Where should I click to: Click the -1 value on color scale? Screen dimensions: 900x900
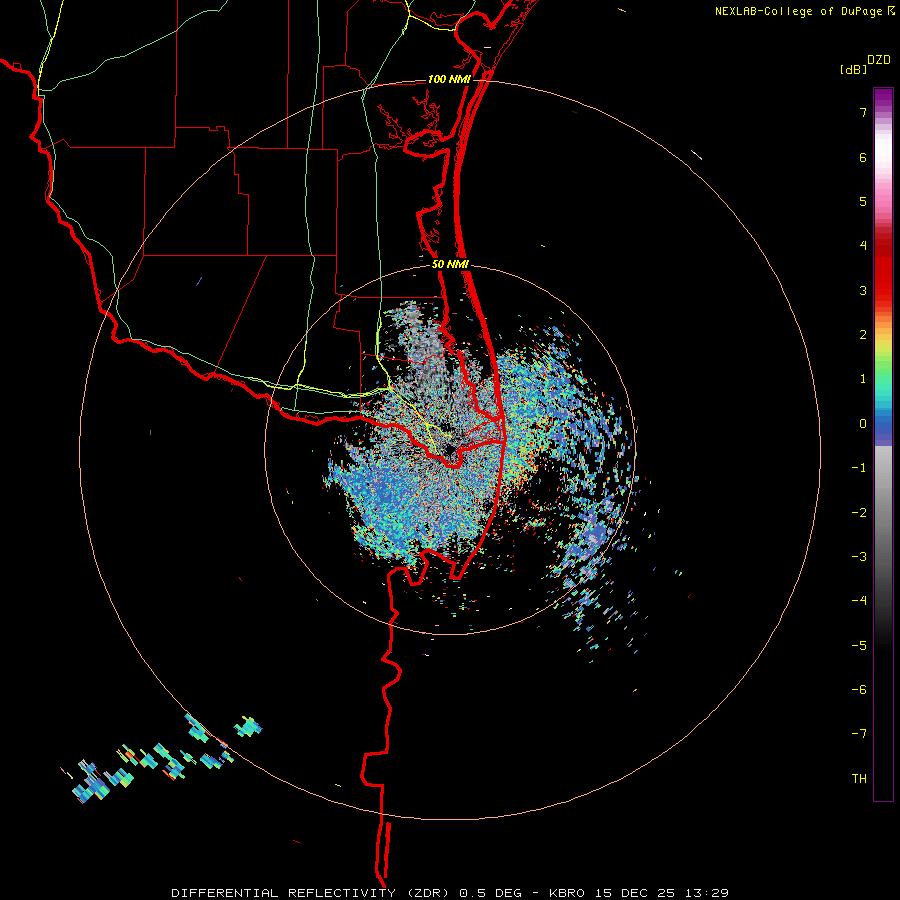pyautogui.click(x=859, y=468)
